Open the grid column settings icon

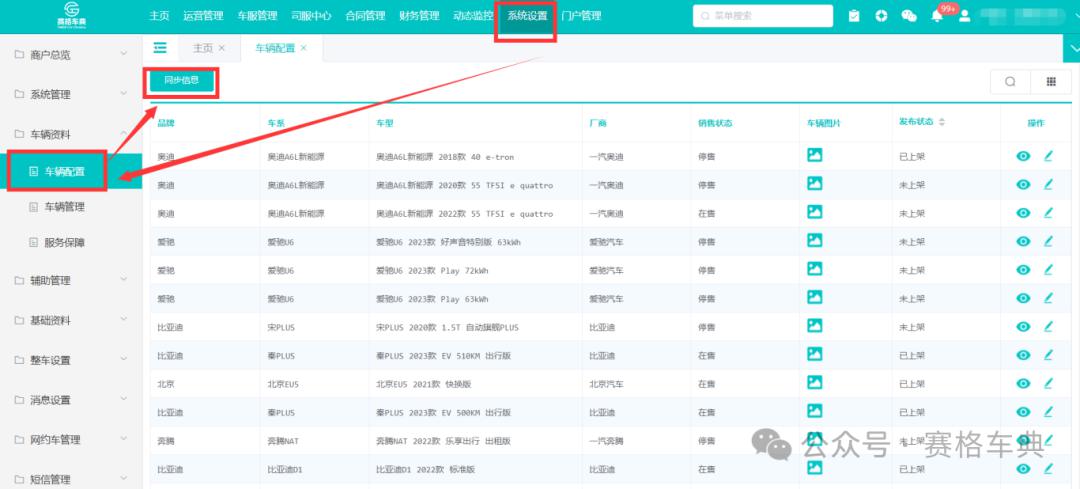point(1051,81)
